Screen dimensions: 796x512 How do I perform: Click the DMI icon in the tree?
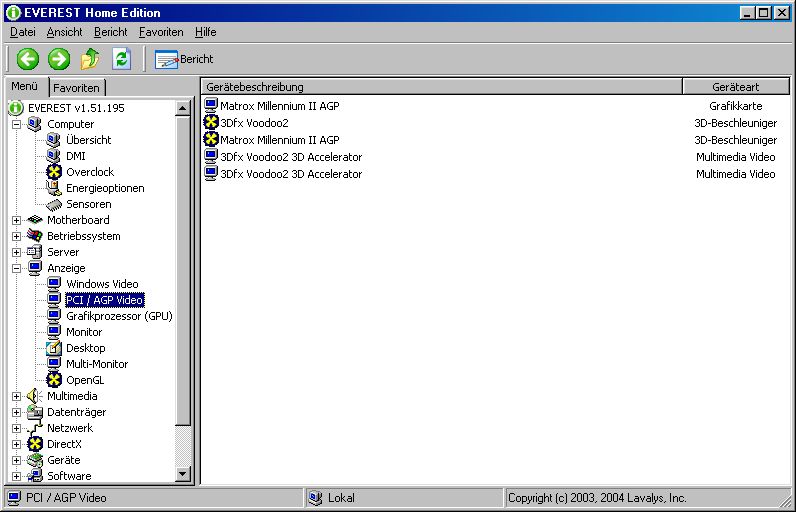click(x=53, y=156)
